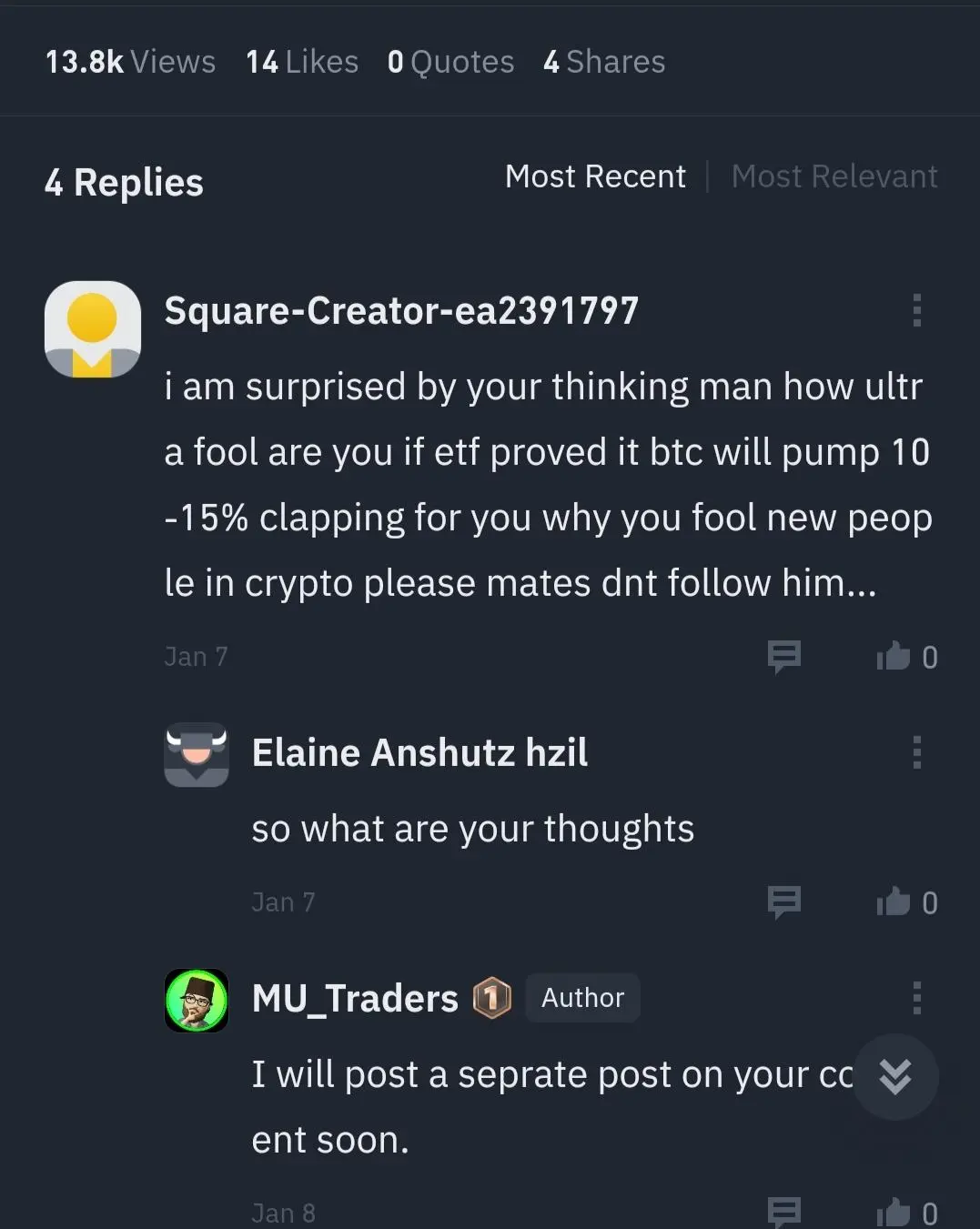Reply to Elaine Anshutz hzil's comment

(x=783, y=902)
